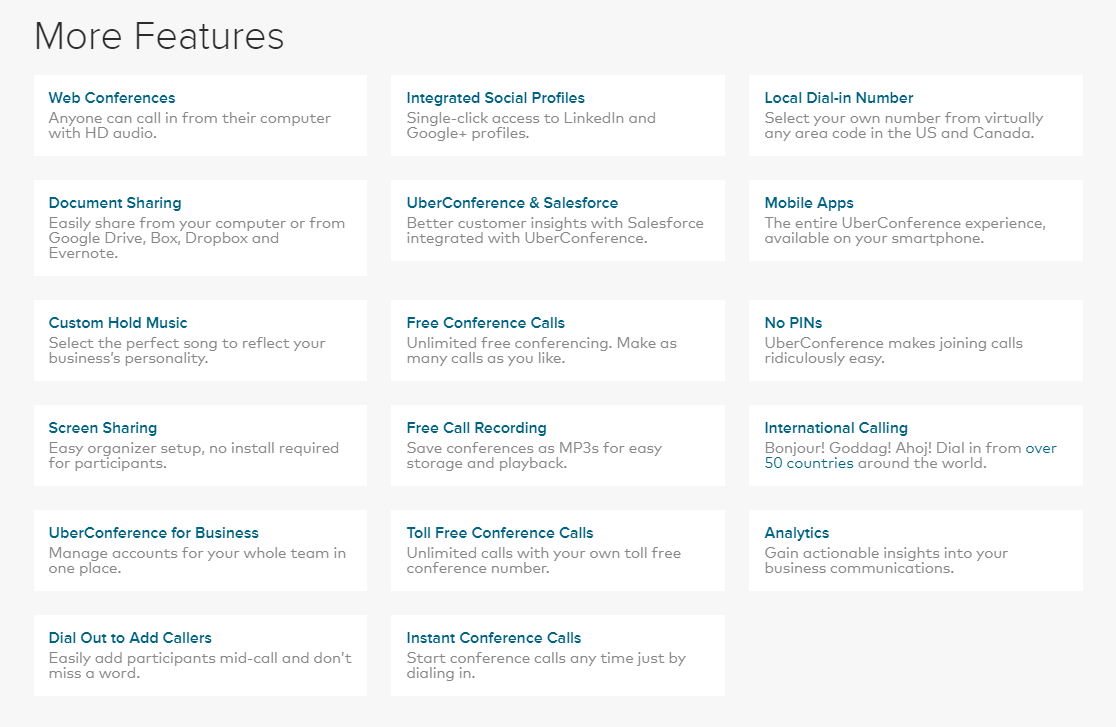1116x727 pixels.
Task: Open the Document Sharing feature link
Action: click(x=115, y=203)
